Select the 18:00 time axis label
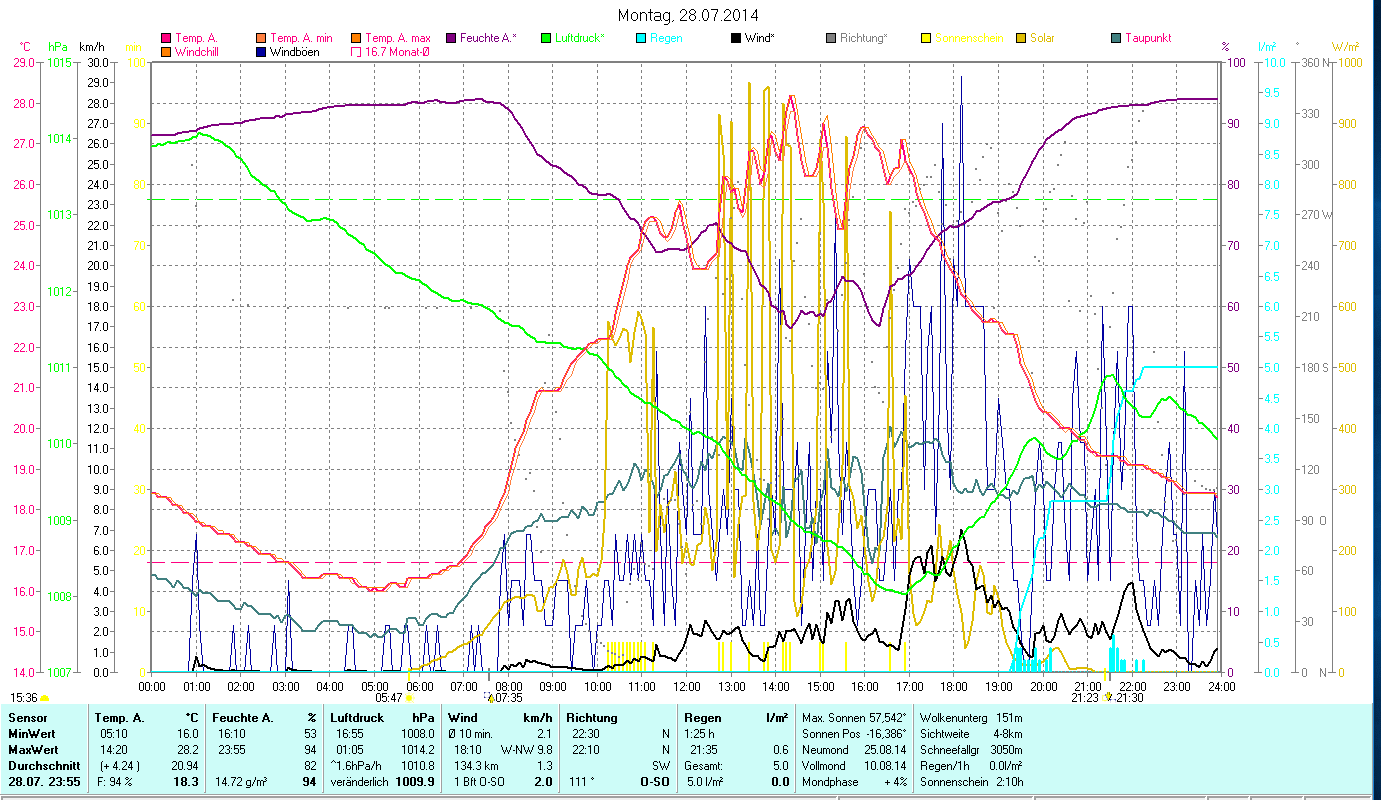Image resolution: width=1381 pixels, height=800 pixels. (x=954, y=687)
